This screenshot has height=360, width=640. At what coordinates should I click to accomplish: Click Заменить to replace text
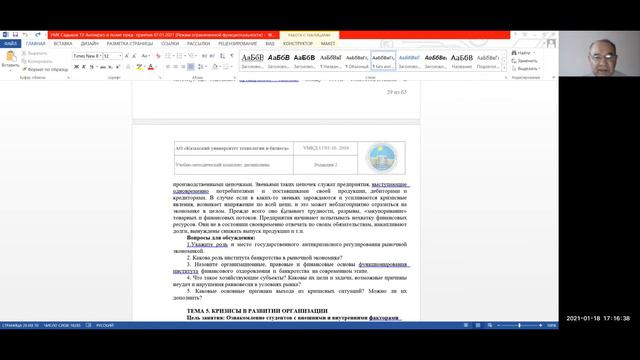tap(525, 61)
